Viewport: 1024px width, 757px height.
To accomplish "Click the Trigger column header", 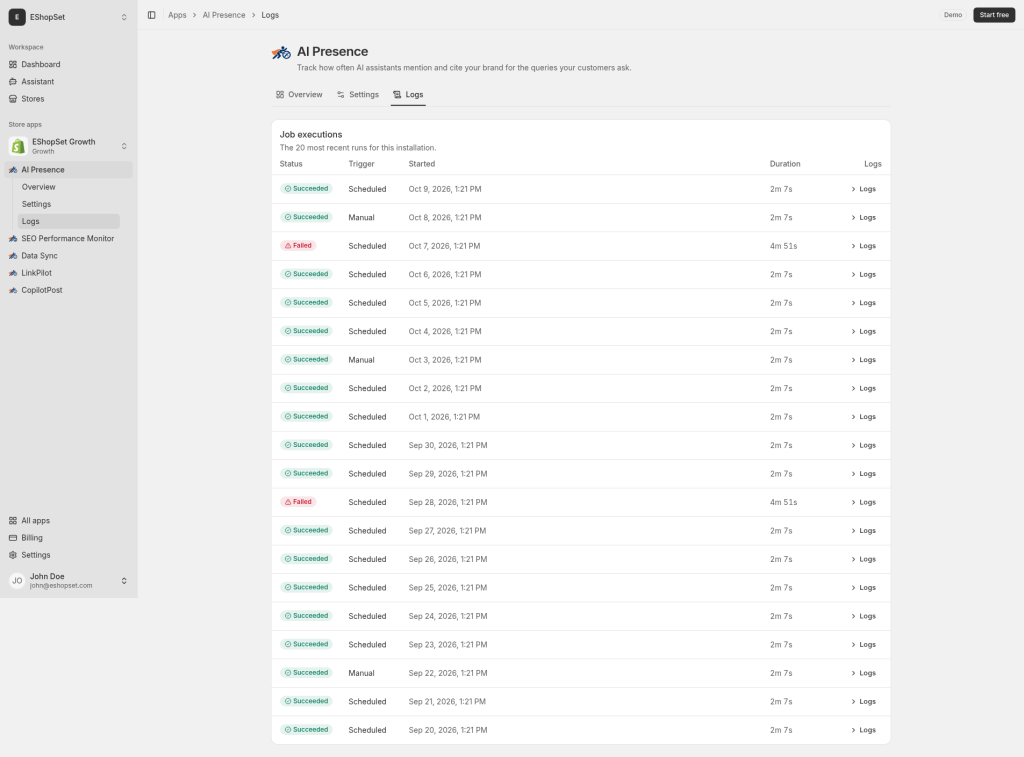I will pyautogui.click(x=361, y=164).
